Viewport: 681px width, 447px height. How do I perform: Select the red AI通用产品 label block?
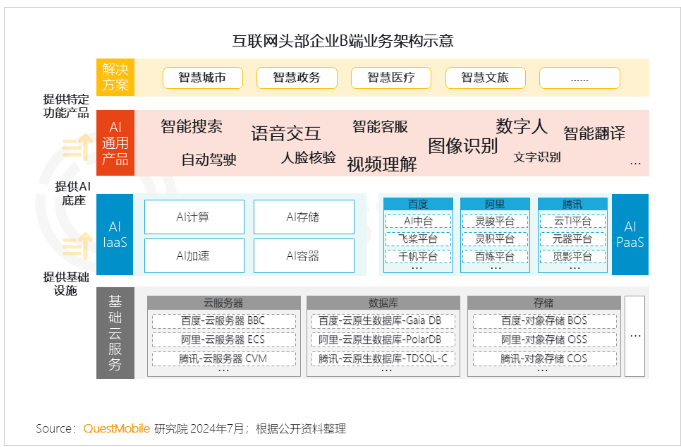pos(114,143)
